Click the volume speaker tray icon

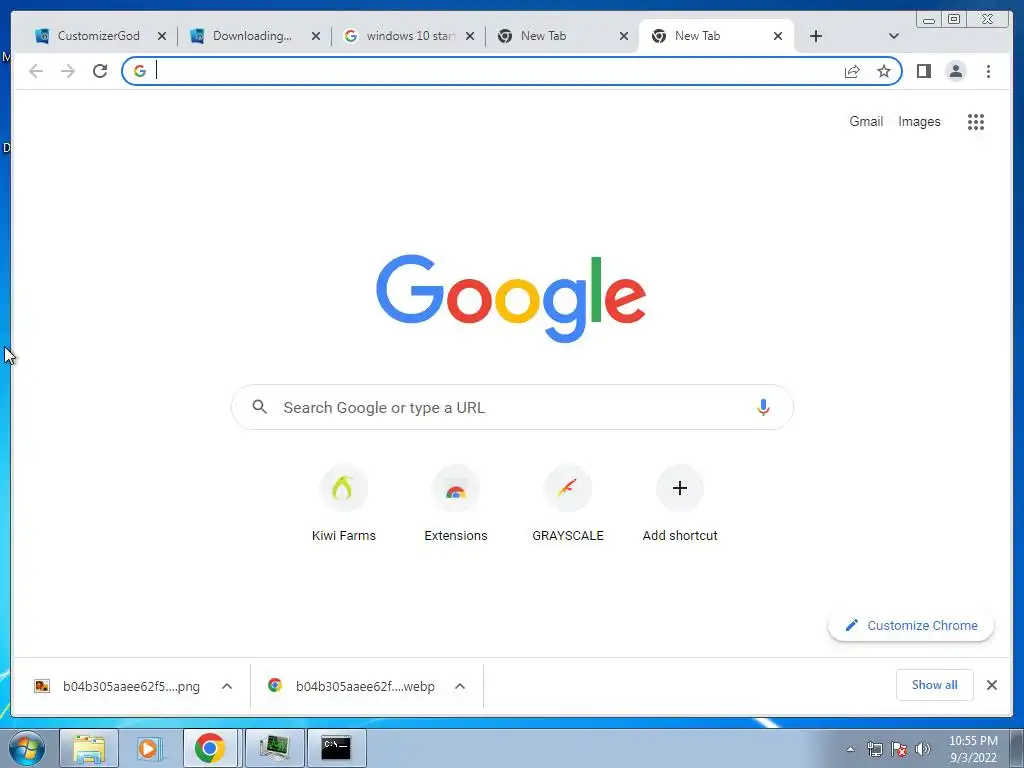pyautogui.click(x=923, y=749)
